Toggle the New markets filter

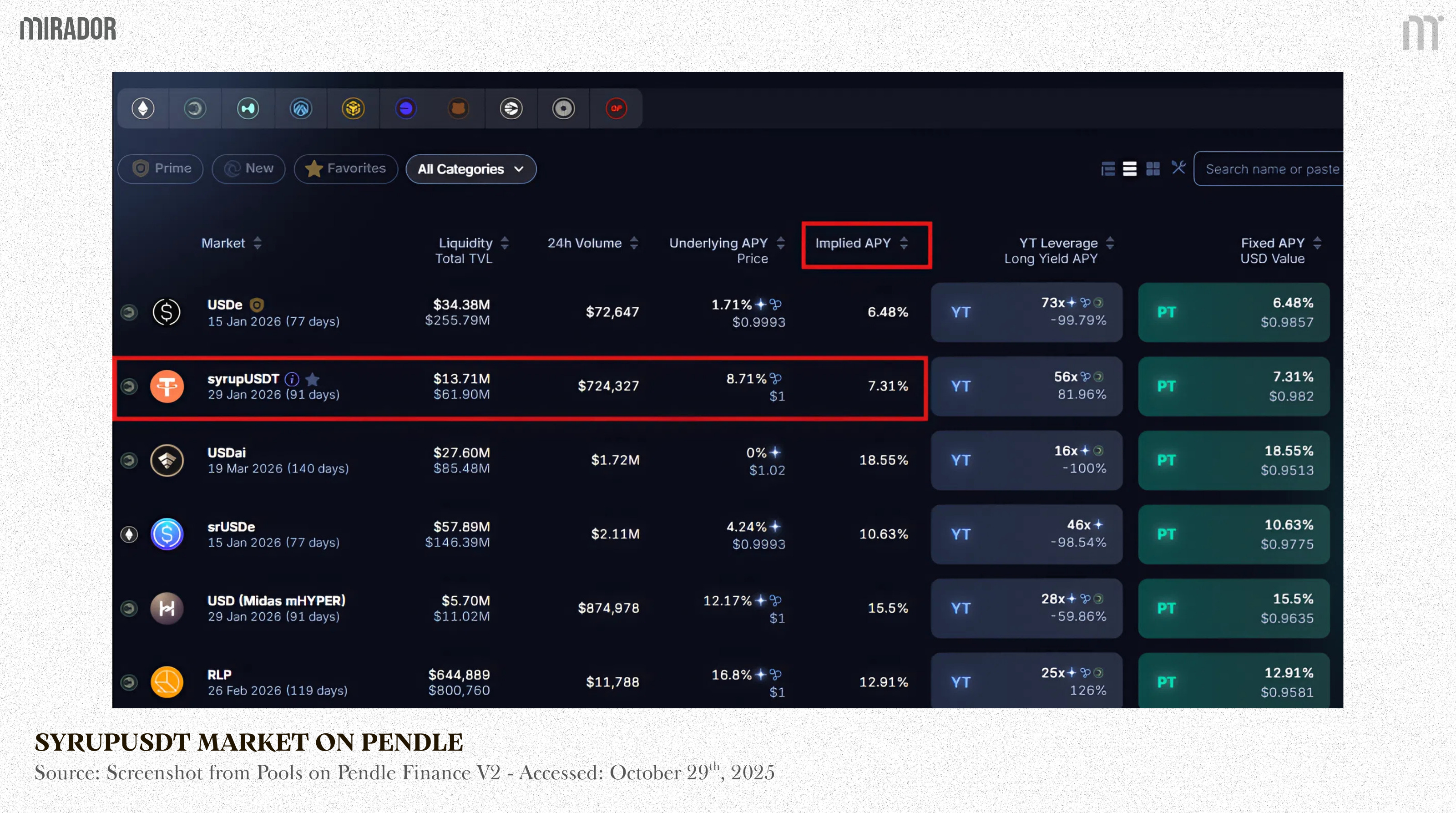(249, 168)
